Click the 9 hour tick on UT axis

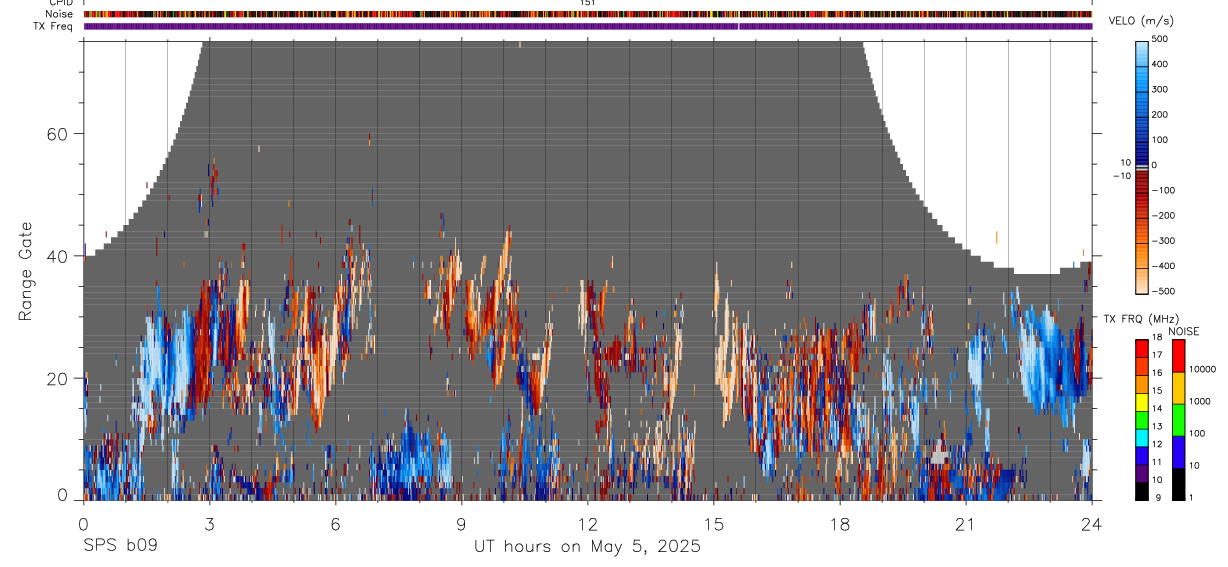tap(461, 523)
